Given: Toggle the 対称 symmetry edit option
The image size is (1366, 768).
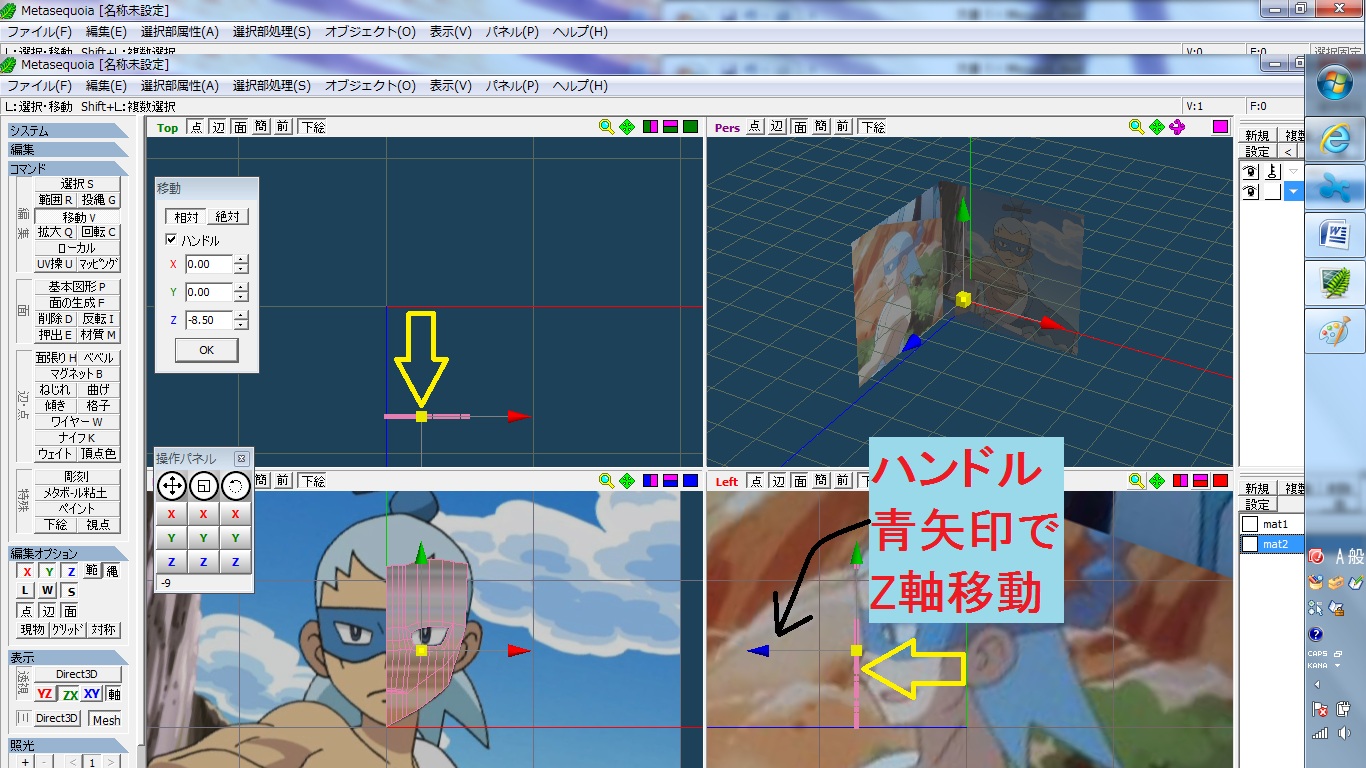Looking at the screenshot, I should [103, 630].
